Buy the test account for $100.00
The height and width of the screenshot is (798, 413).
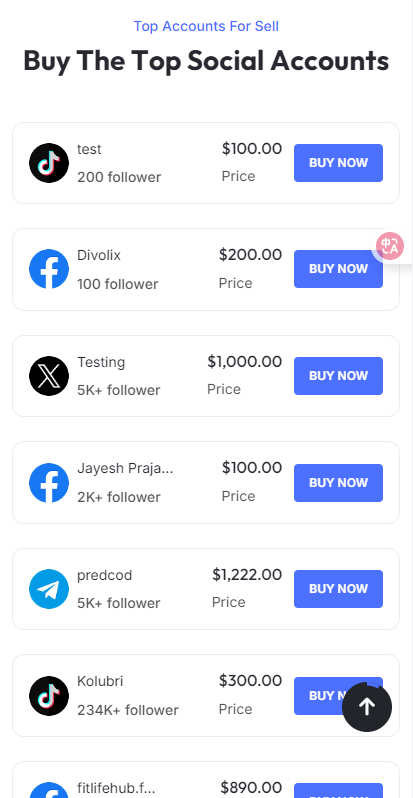click(338, 163)
